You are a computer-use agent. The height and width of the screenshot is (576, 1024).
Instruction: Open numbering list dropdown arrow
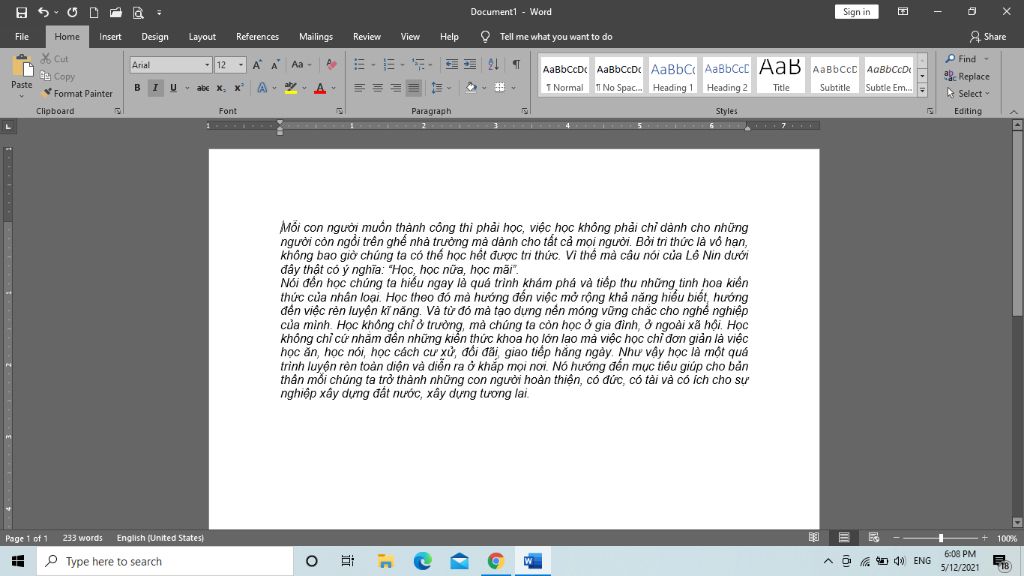pyautogui.click(x=402, y=65)
